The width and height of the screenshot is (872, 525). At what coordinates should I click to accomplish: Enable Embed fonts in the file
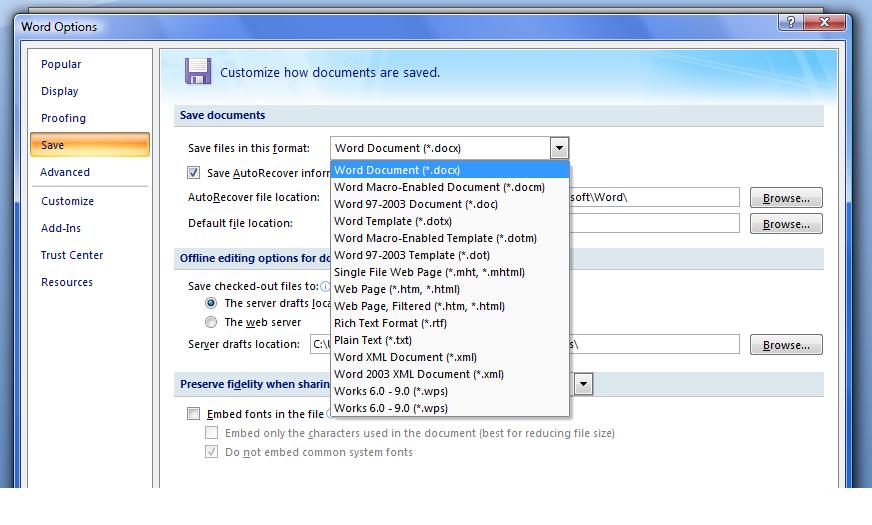coord(194,413)
